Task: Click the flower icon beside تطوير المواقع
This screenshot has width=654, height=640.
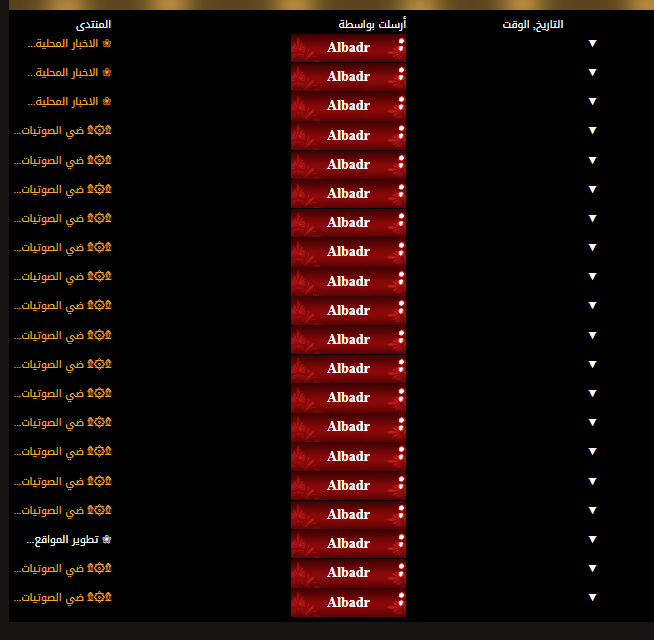Action: tap(107, 539)
